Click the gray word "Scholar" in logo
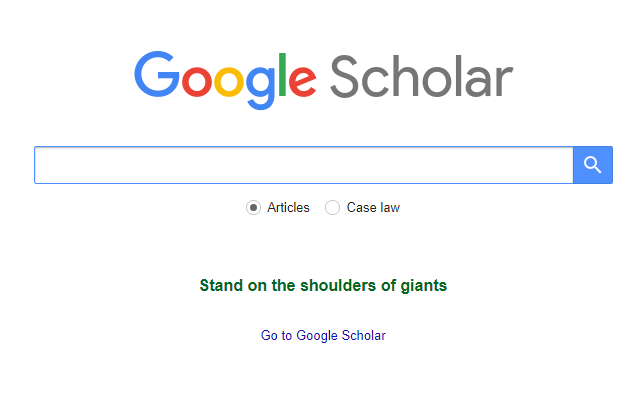This screenshot has width=640, height=400. (421, 78)
